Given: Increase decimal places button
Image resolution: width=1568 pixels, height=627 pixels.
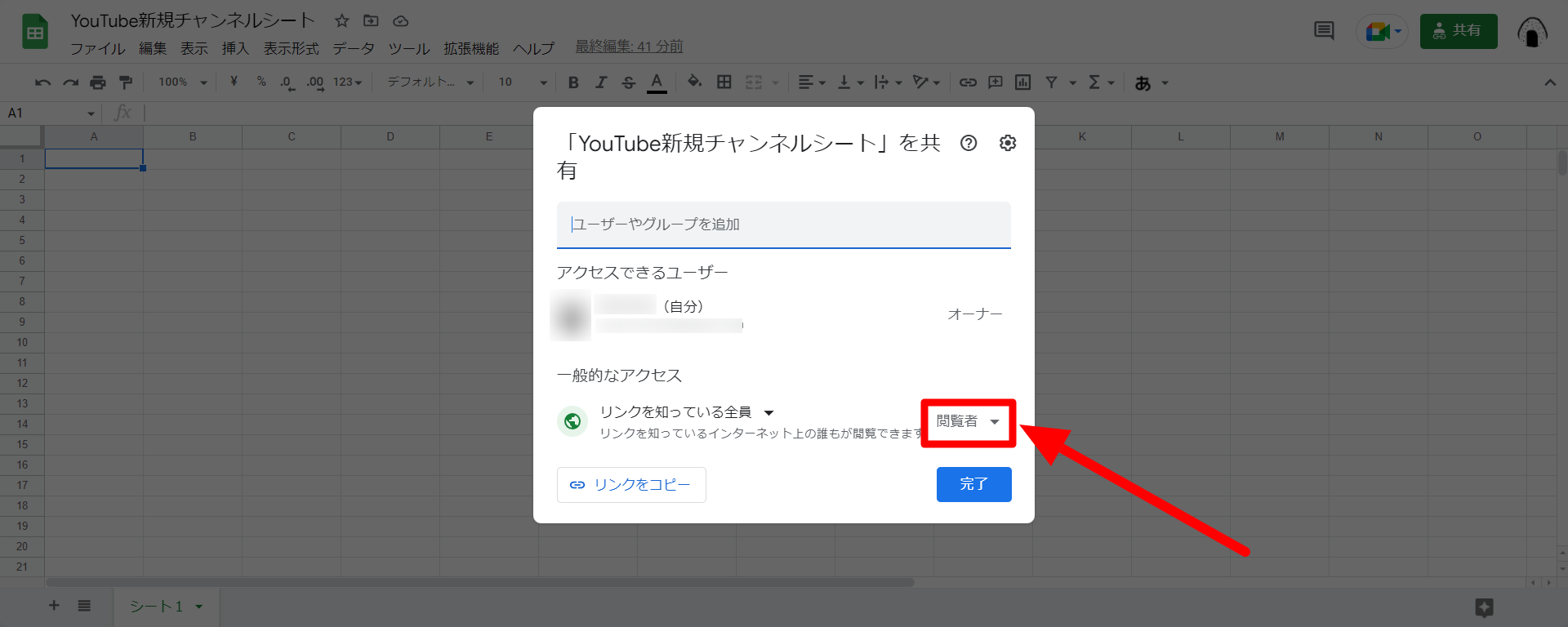Looking at the screenshot, I should pos(315,82).
